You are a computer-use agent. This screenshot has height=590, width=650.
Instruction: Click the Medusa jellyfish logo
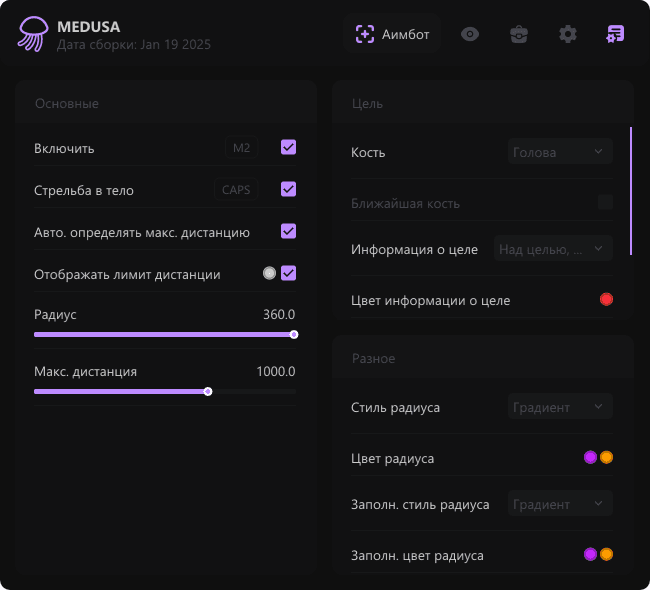[31, 34]
